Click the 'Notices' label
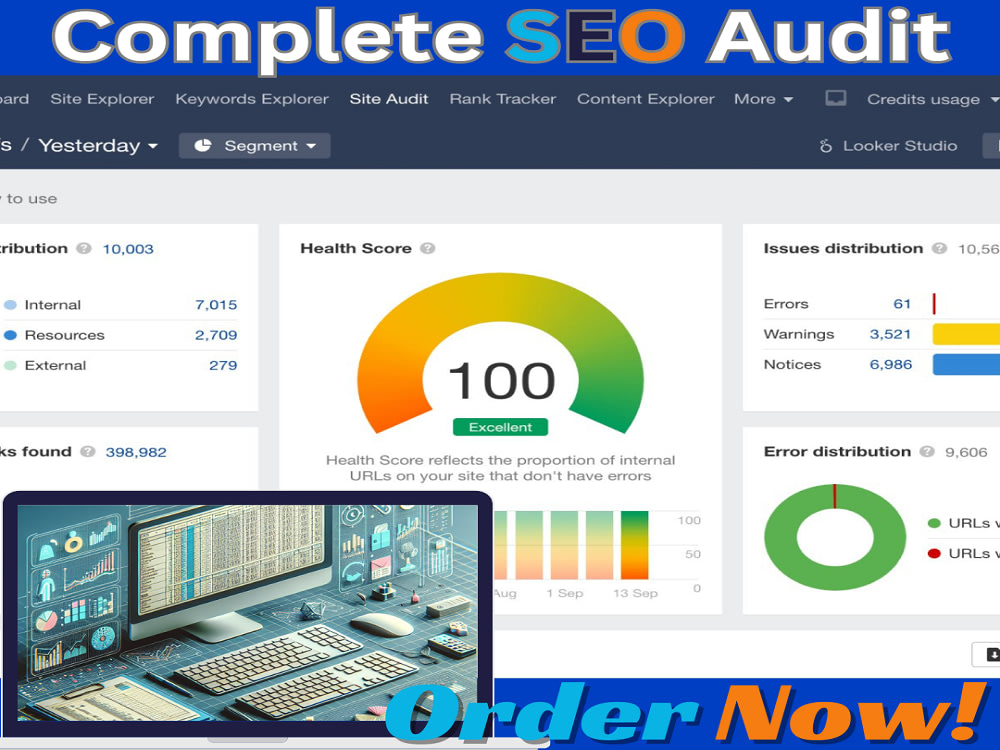The width and height of the screenshot is (1000, 750). (792, 364)
